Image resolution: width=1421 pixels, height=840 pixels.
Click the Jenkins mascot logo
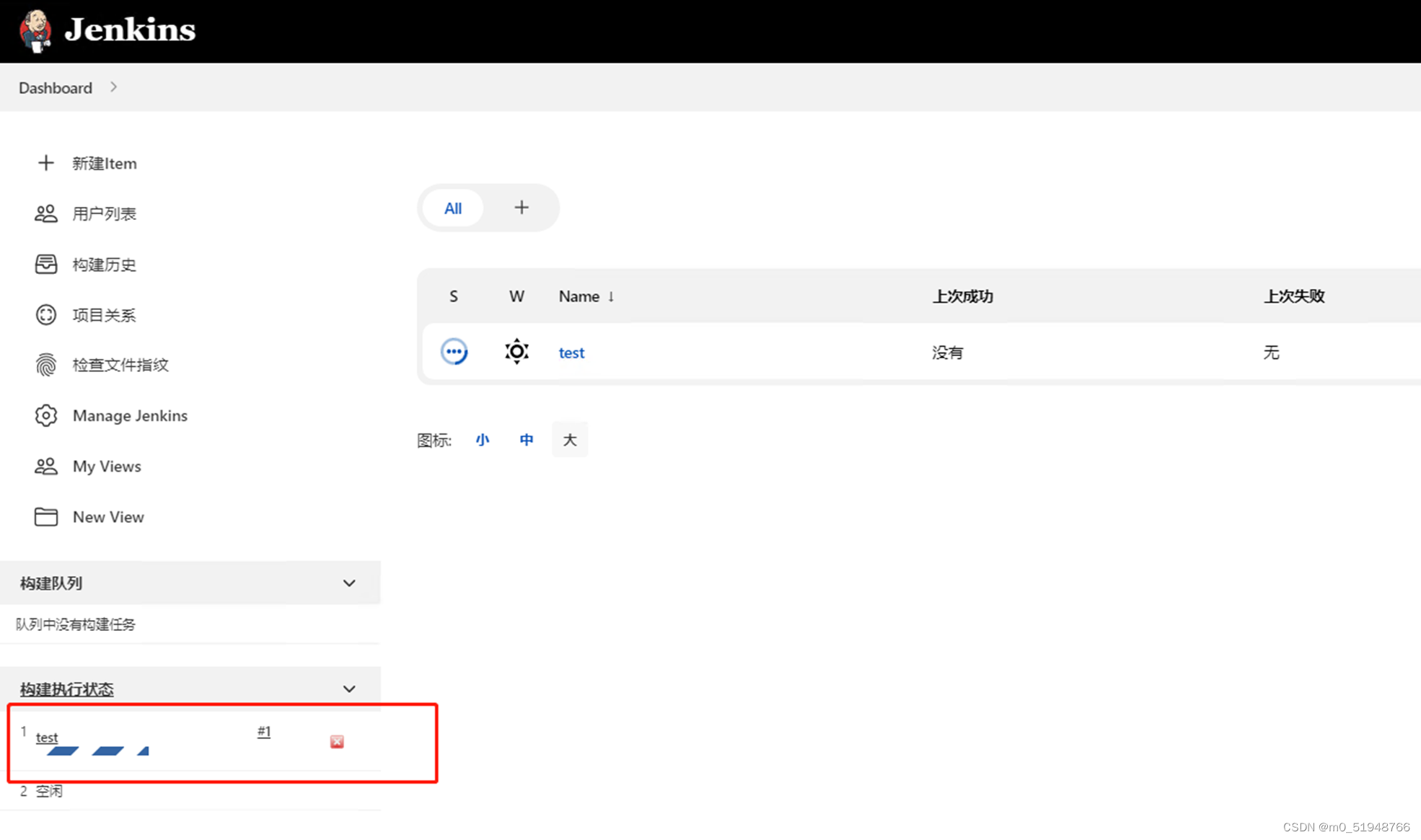(35, 30)
